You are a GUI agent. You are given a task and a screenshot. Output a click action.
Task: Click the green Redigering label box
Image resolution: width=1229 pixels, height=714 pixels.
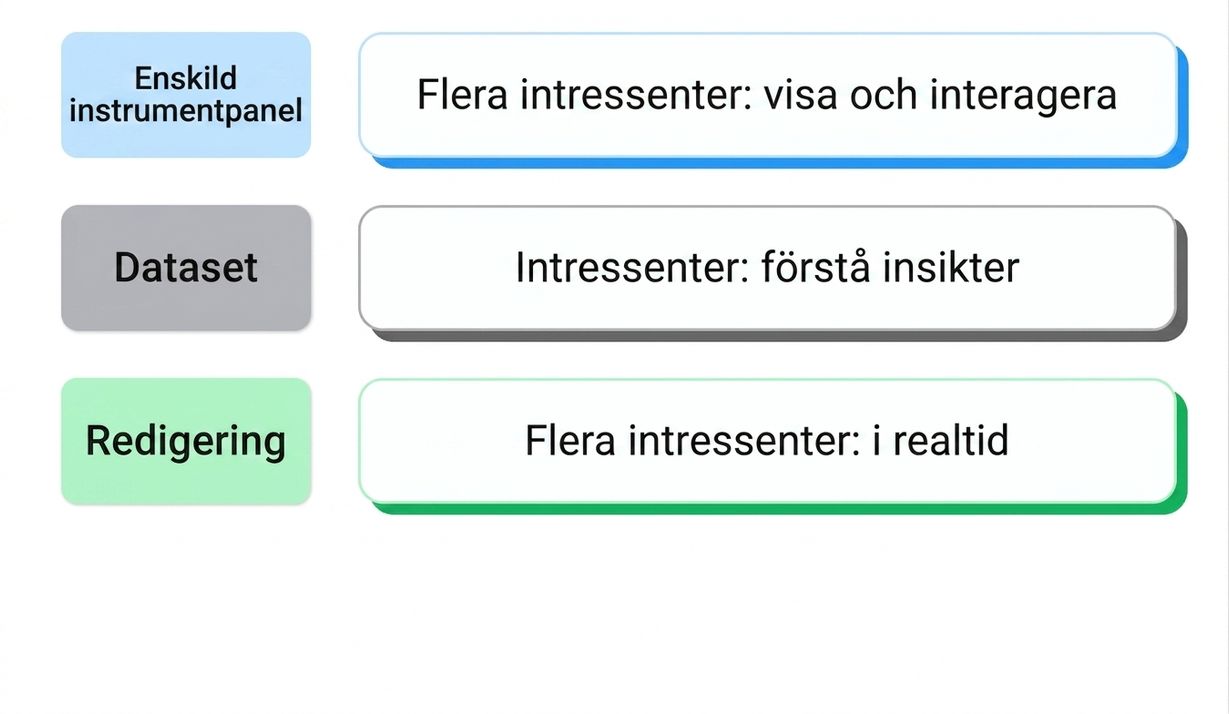pyautogui.click(x=186, y=441)
